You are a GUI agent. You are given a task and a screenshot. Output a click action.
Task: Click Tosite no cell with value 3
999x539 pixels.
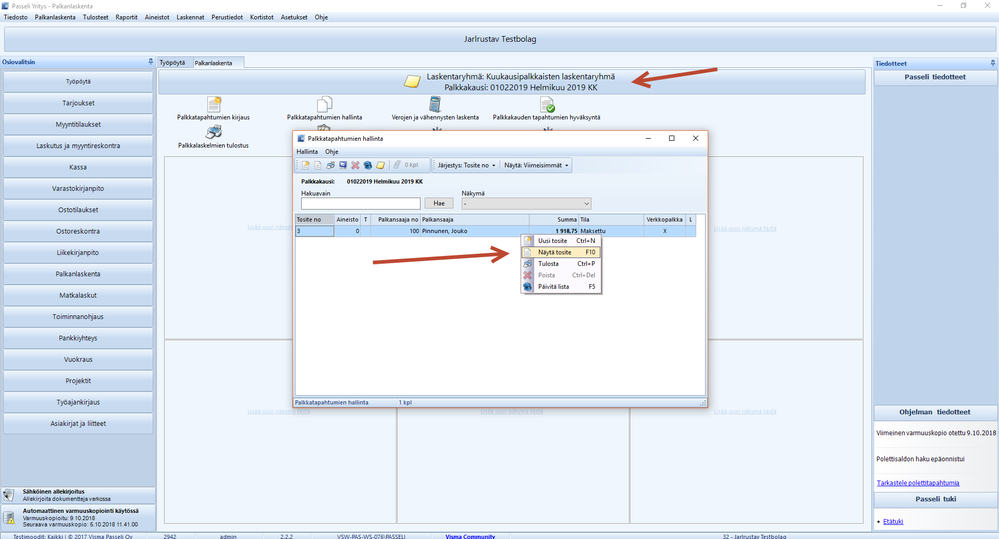(x=314, y=231)
